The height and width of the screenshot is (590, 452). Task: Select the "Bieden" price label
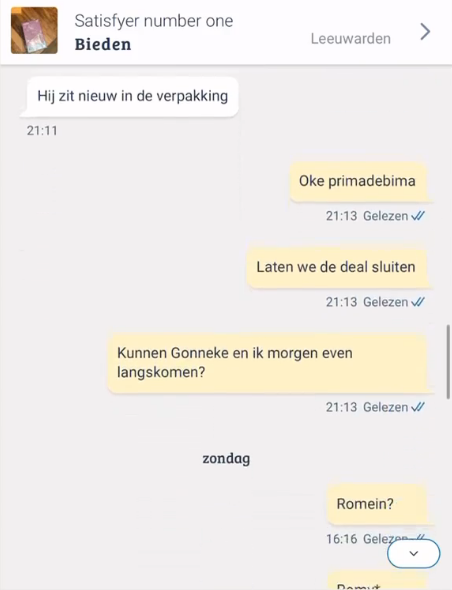pyautogui.click(x=103, y=44)
